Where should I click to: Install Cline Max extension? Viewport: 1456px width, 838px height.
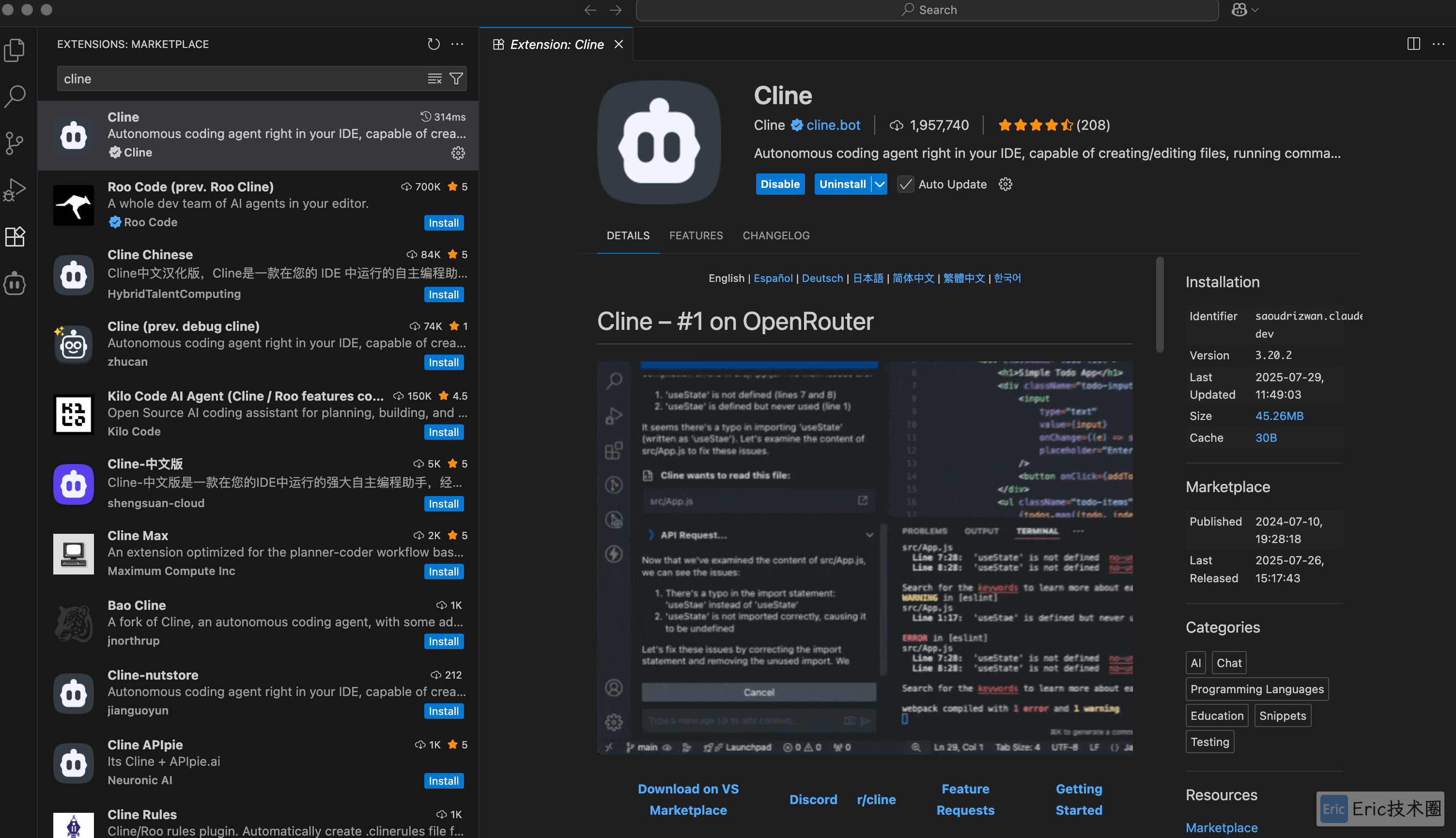pyautogui.click(x=443, y=572)
